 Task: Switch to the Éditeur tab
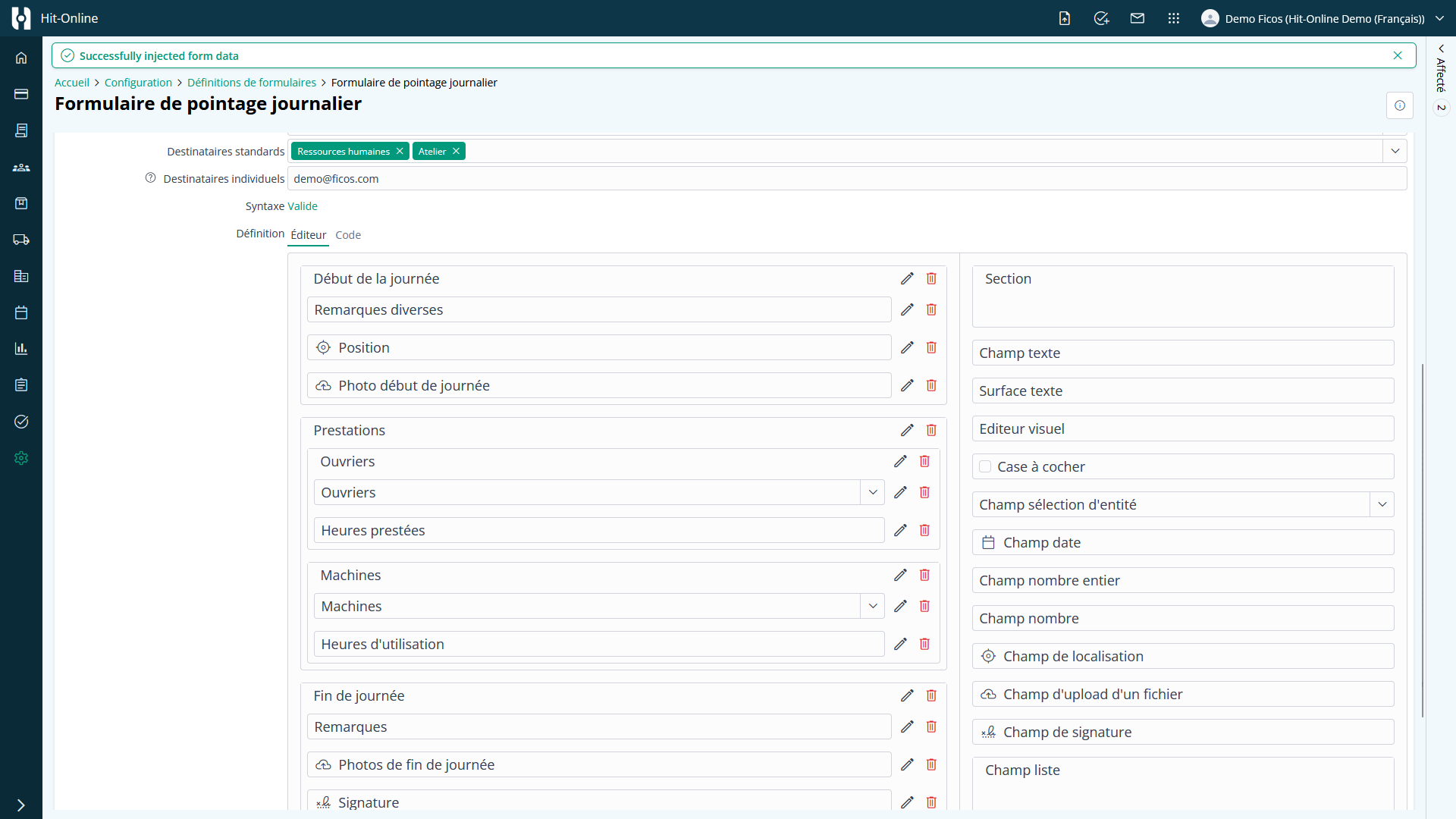click(x=309, y=235)
